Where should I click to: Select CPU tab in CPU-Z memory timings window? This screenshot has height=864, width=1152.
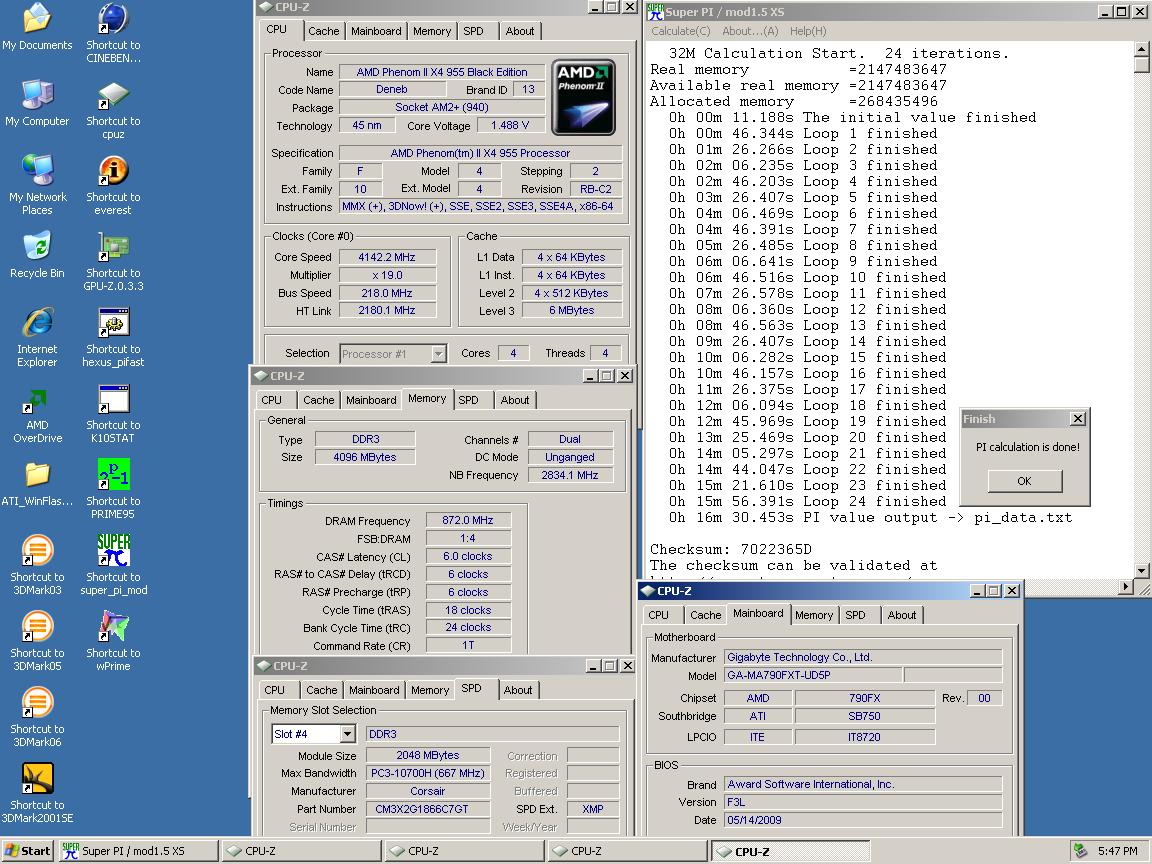[x=271, y=400]
